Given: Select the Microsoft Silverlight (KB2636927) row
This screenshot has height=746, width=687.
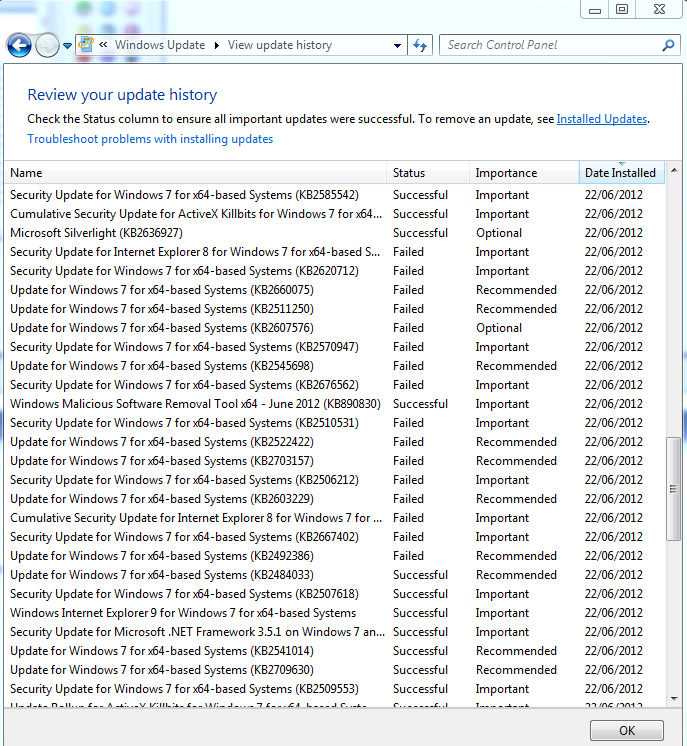Looking at the screenshot, I should click(334, 233).
